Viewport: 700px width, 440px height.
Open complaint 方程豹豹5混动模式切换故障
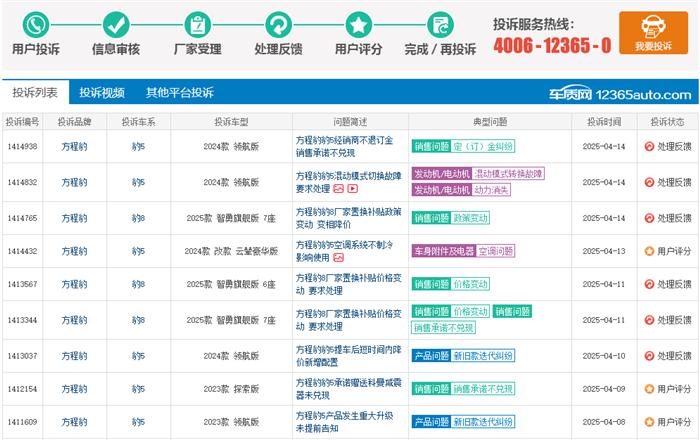pyautogui.click(x=348, y=182)
